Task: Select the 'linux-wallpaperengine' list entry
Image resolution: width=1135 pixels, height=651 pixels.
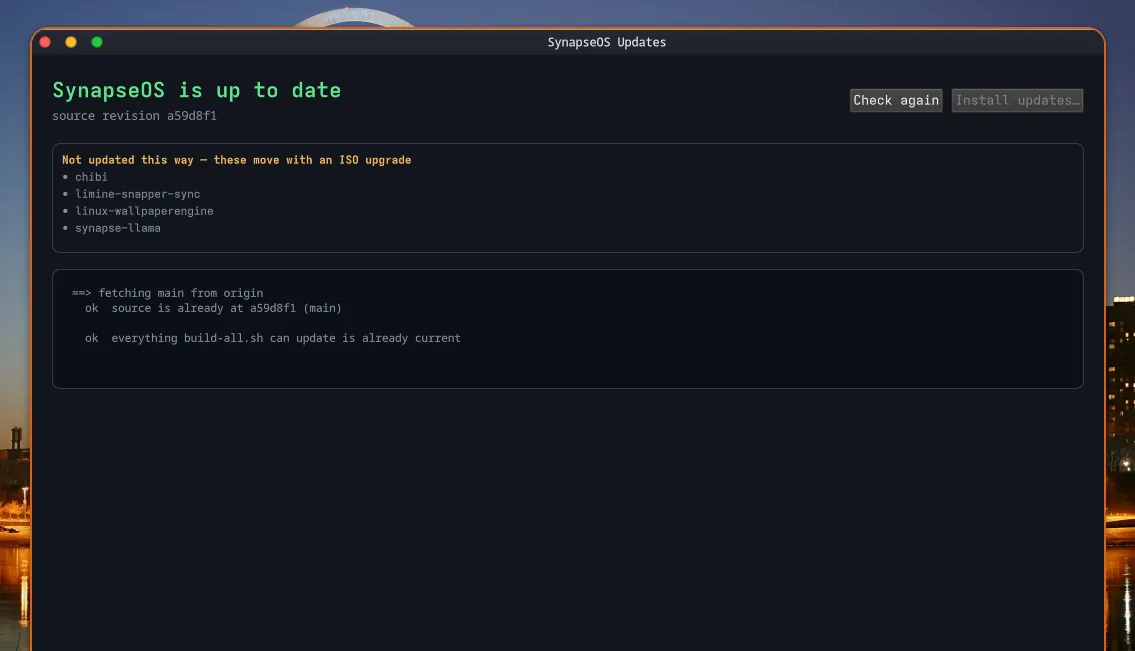Action: [x=144, y=211]
